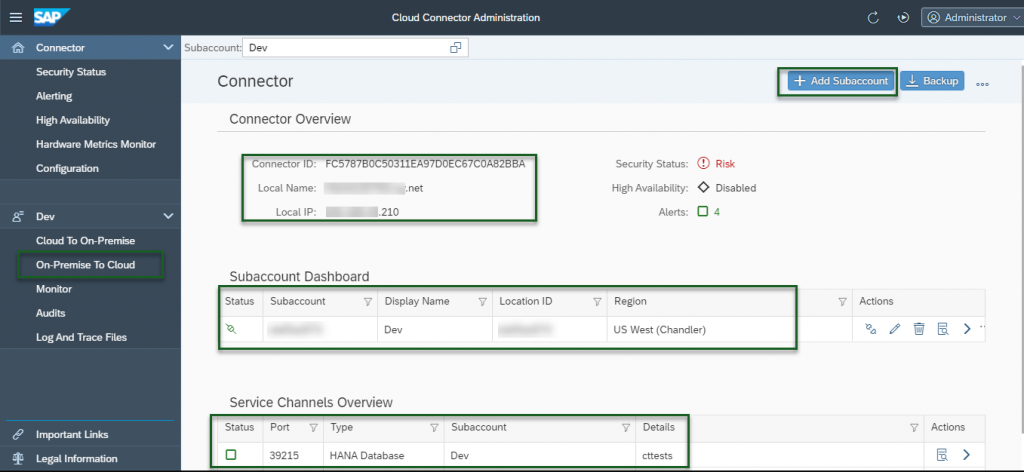Screen dimensions: 1024x472
Task: Filter the Region column in Subaccount Dashboard
Action: (842, 302)
